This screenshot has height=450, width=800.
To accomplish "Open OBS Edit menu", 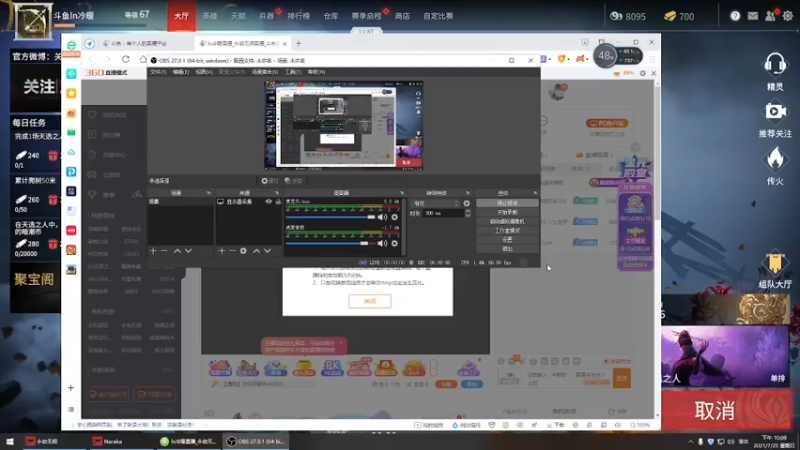I will (181, 72).
